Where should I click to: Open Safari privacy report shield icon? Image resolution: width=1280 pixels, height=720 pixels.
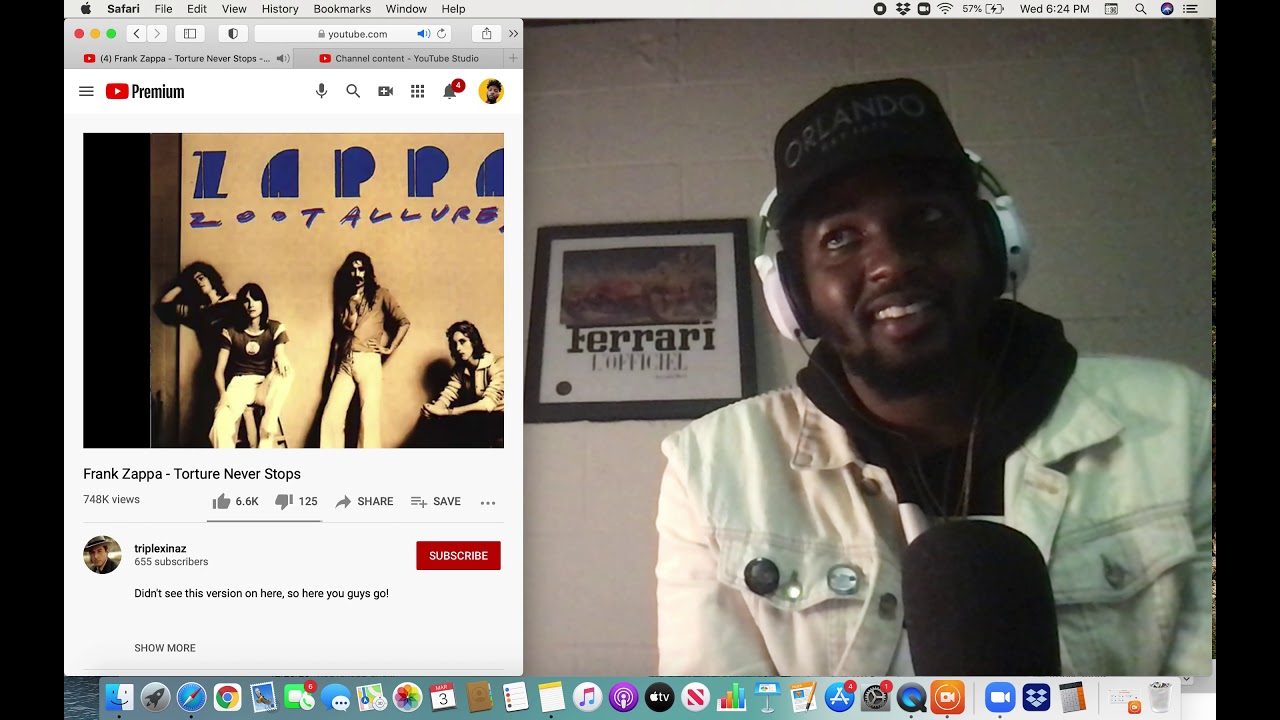click(233, 33)
